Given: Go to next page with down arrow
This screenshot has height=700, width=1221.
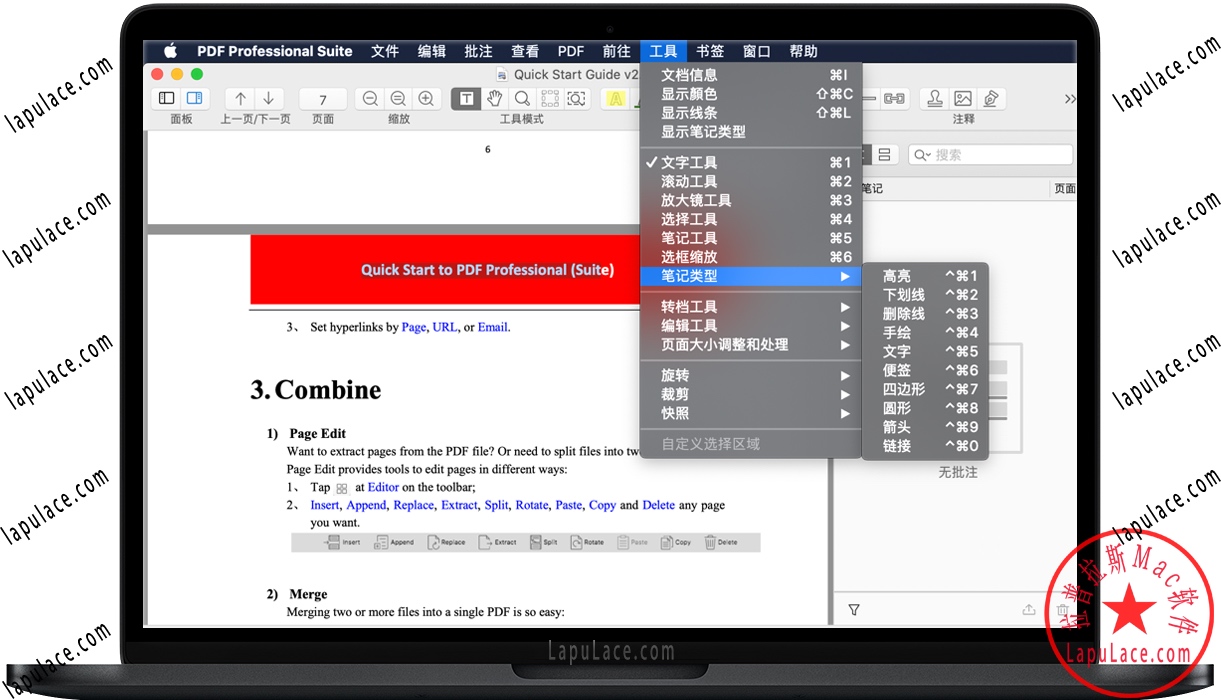Looking at the screenshot, I should pos(269,98).
